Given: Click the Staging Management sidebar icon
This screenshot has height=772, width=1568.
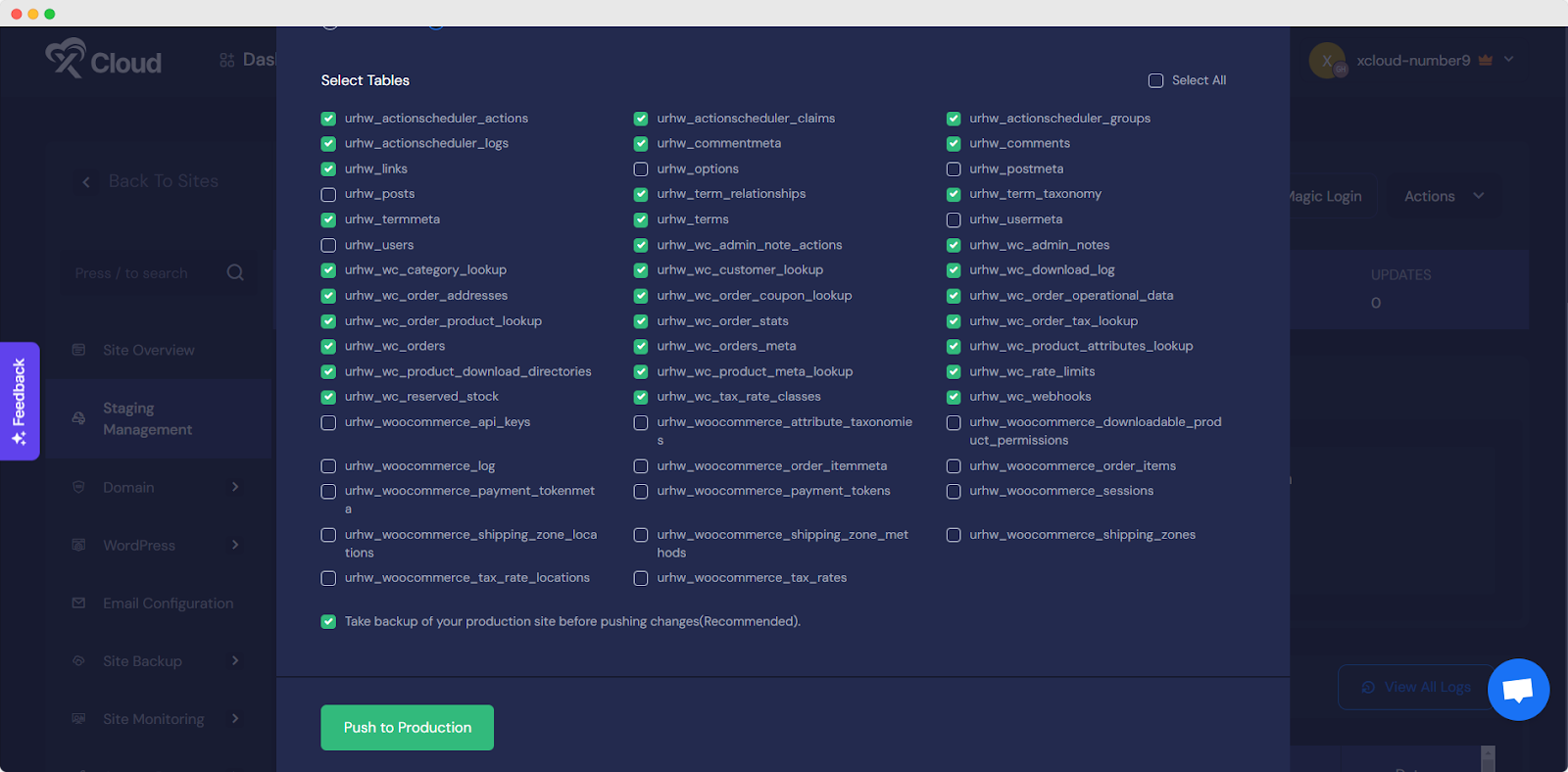Looking at the screenshot, I should [x=79, y=418].
